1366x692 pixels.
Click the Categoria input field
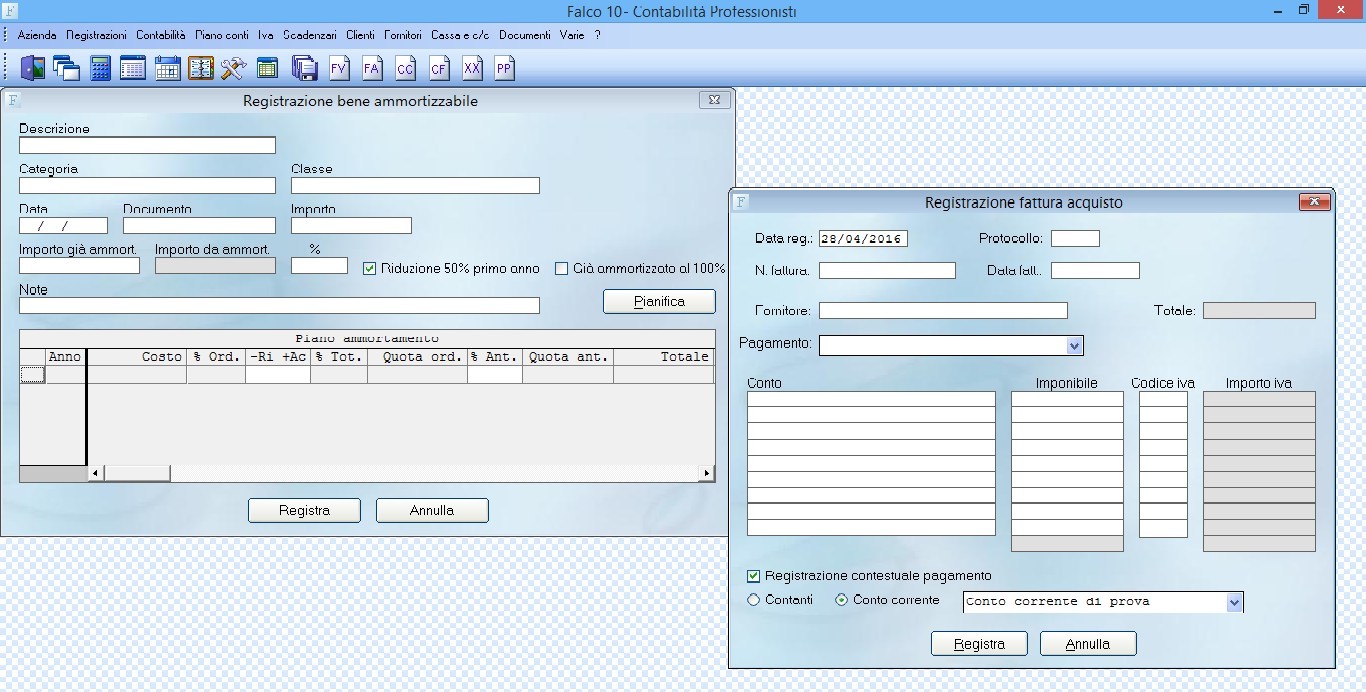pyautogui.click(x=147, y=185)
